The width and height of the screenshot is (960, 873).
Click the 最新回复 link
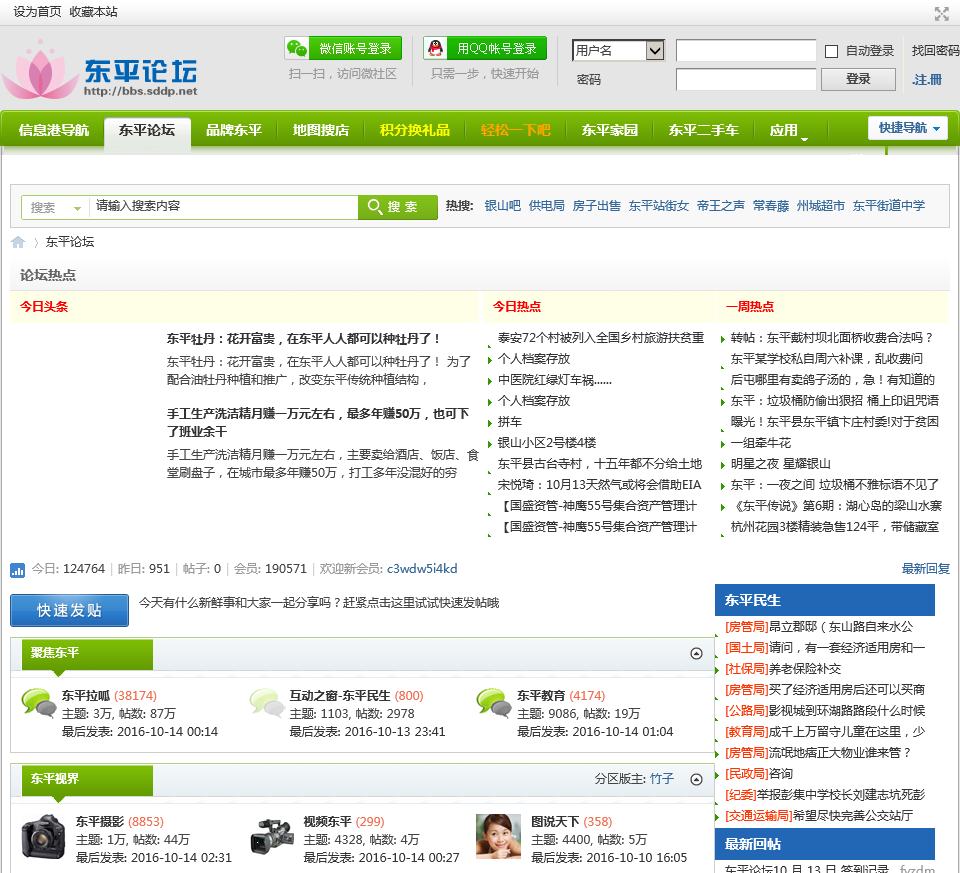coord(926,569)
